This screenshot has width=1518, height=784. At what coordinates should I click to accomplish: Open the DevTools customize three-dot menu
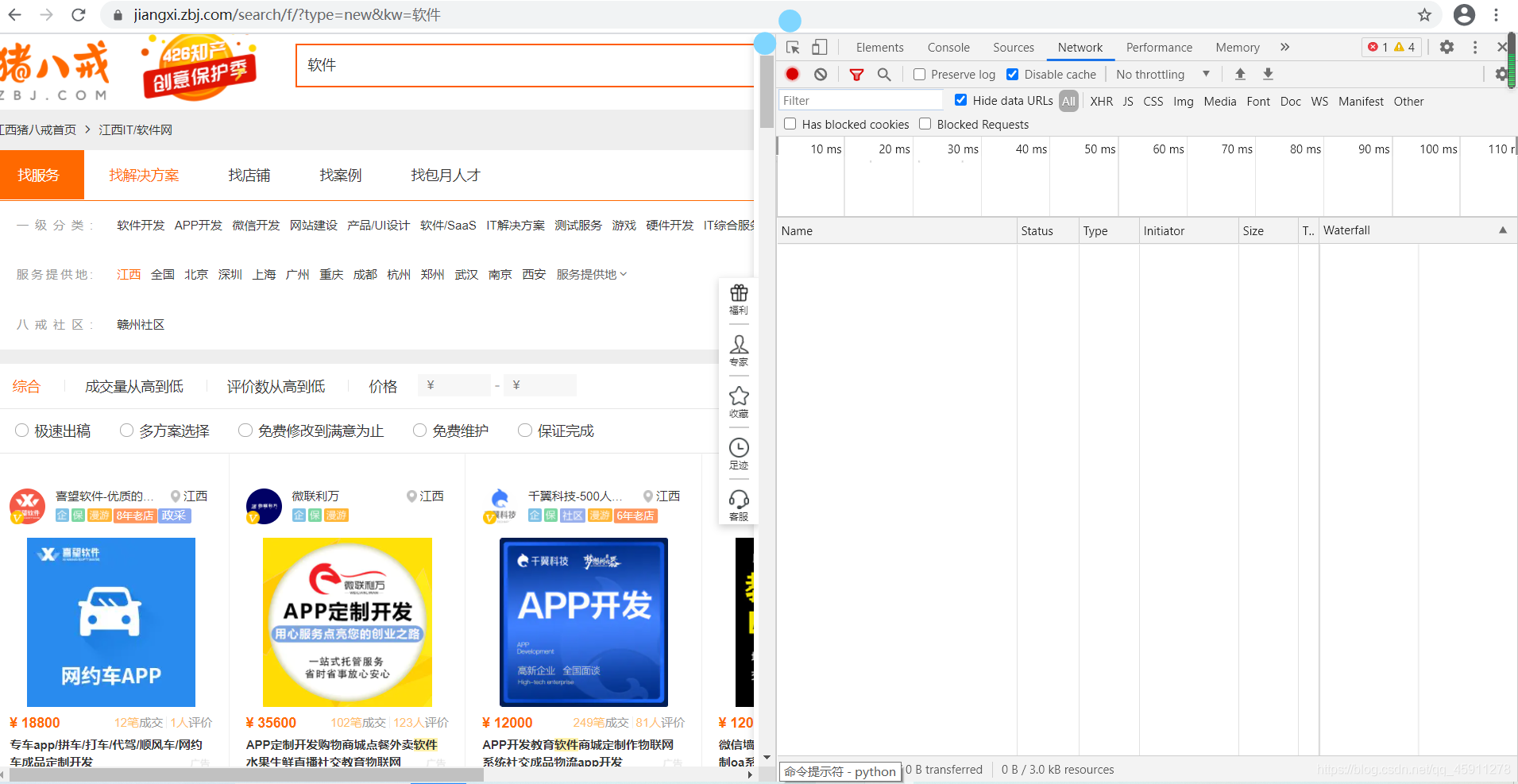pyautogui.click(x=1475, y=47)
